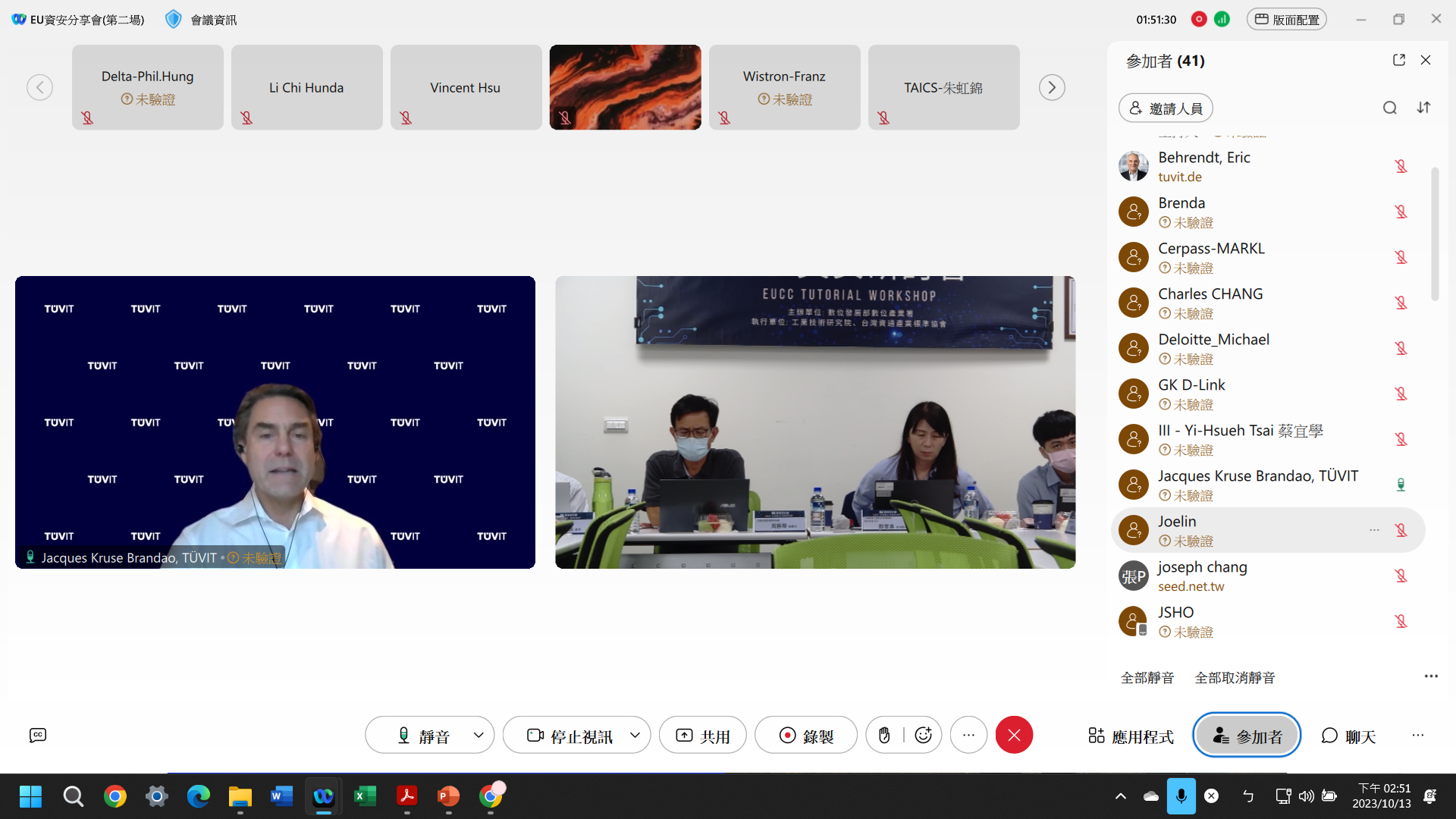Screen dimensions: 1456x819
Task: Show next video thumbnails arrow
Action: [x=1052, y=87]
